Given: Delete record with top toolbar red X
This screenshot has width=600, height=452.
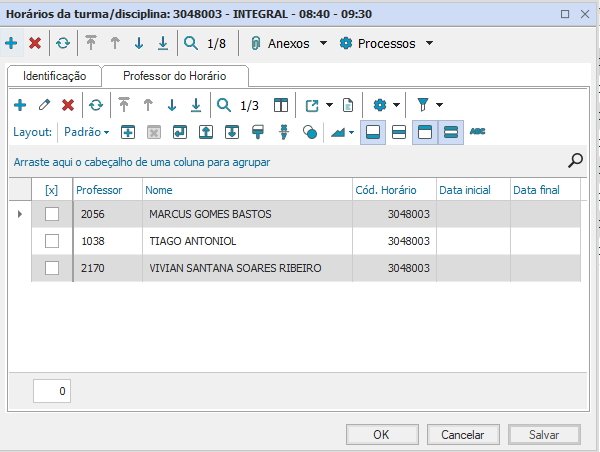Looking at the screenshot, I should tap(35, 44).
